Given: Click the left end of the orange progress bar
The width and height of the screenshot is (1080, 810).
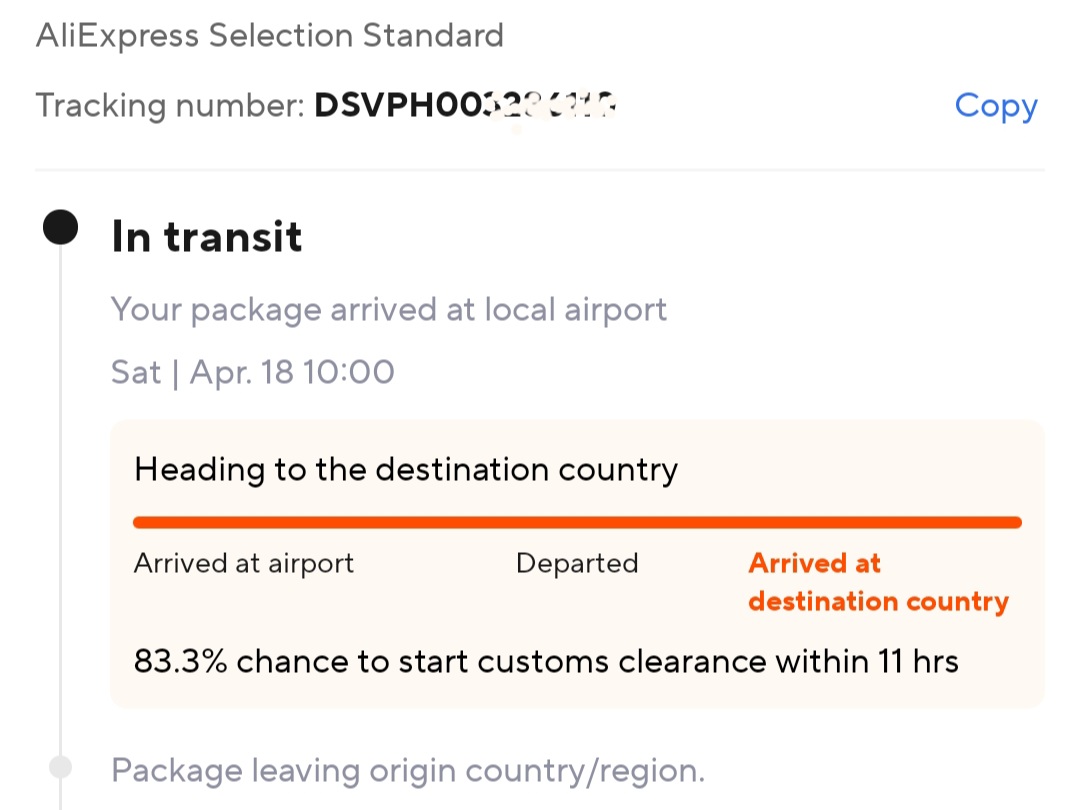Looking at the screenshot, I should pos(142,522).
